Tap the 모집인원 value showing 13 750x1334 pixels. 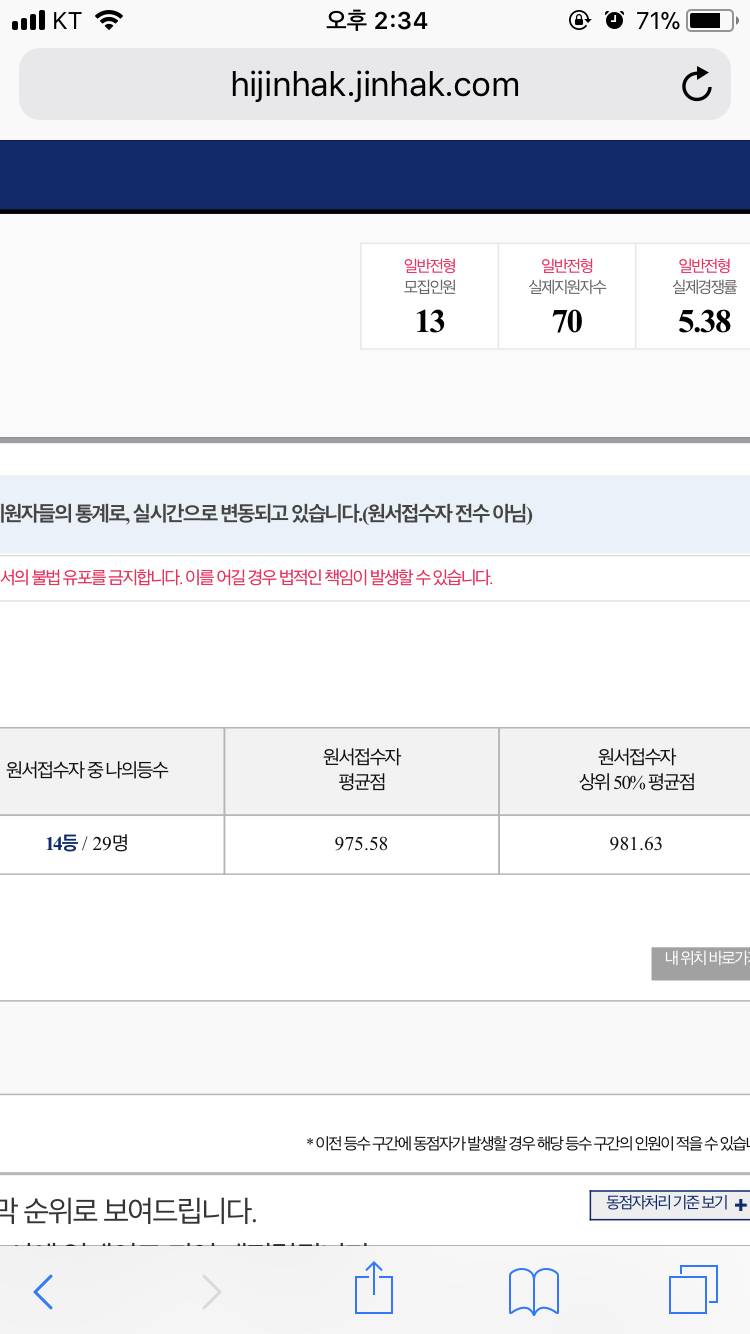(x=429, y=323)
